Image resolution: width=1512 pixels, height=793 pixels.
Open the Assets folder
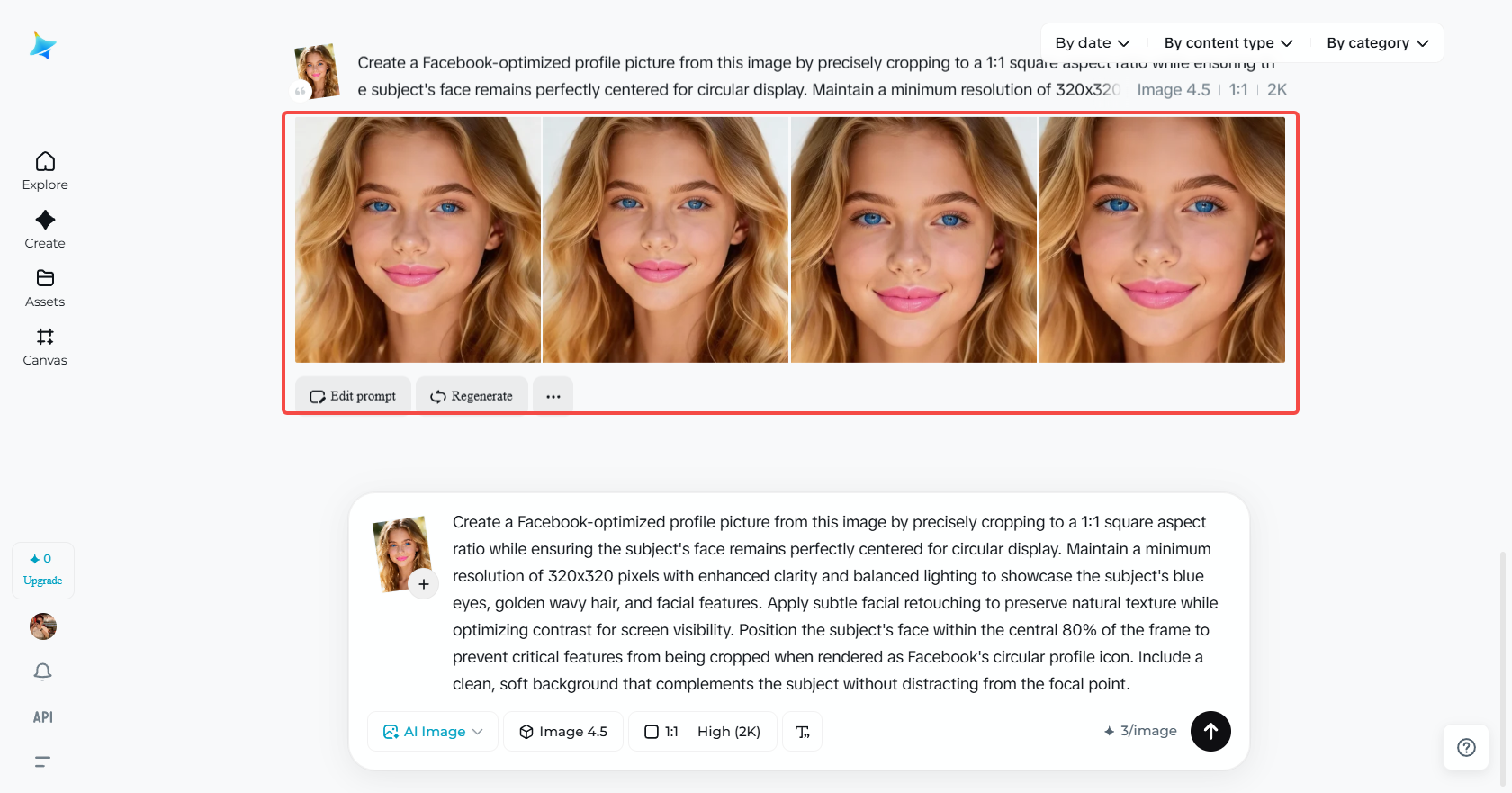click(x=45, y=288)
